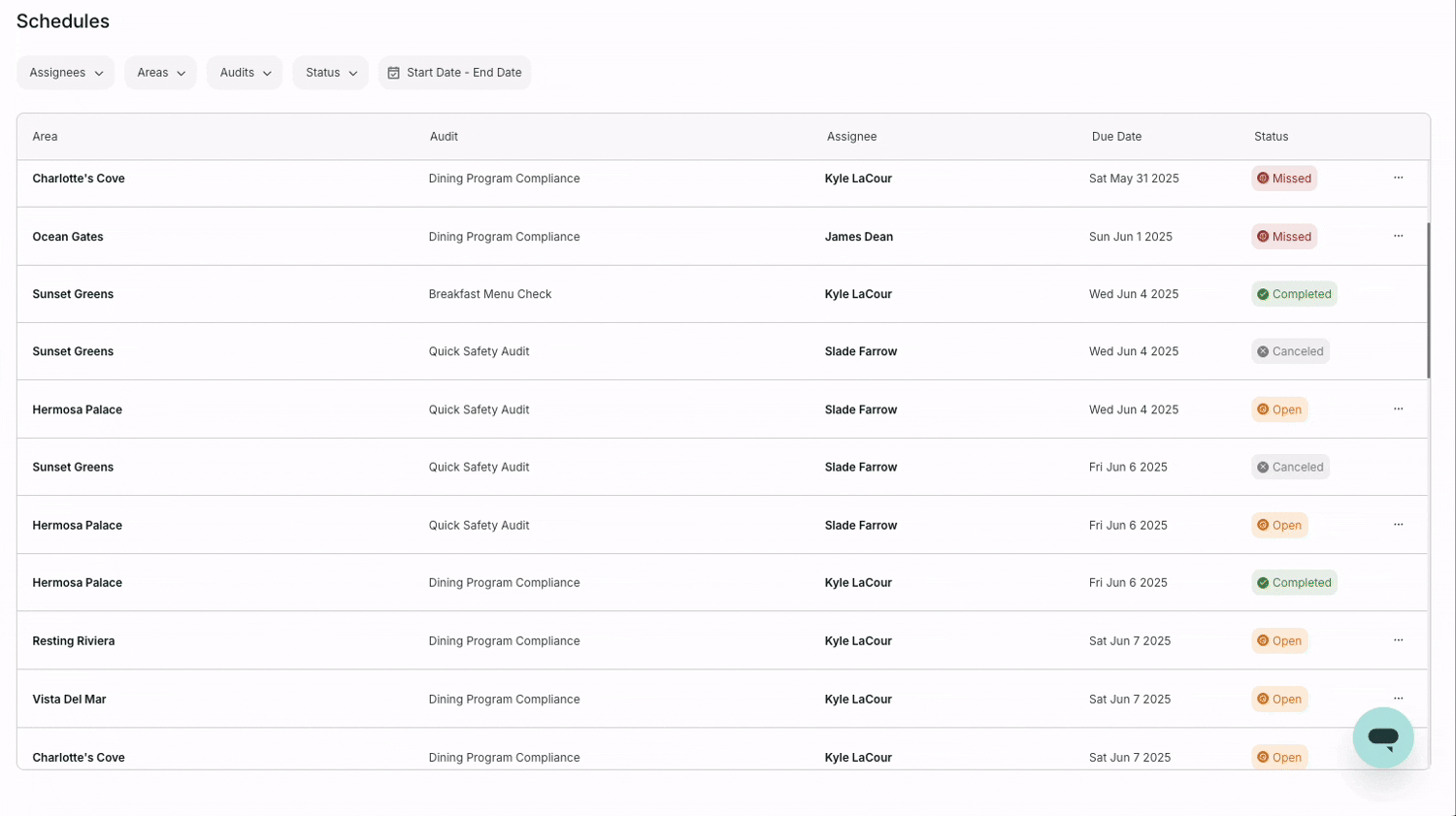The width and height of the screenshot is (1456, 816).
Task: Click the Assignee column header
Action: [851, 137]
